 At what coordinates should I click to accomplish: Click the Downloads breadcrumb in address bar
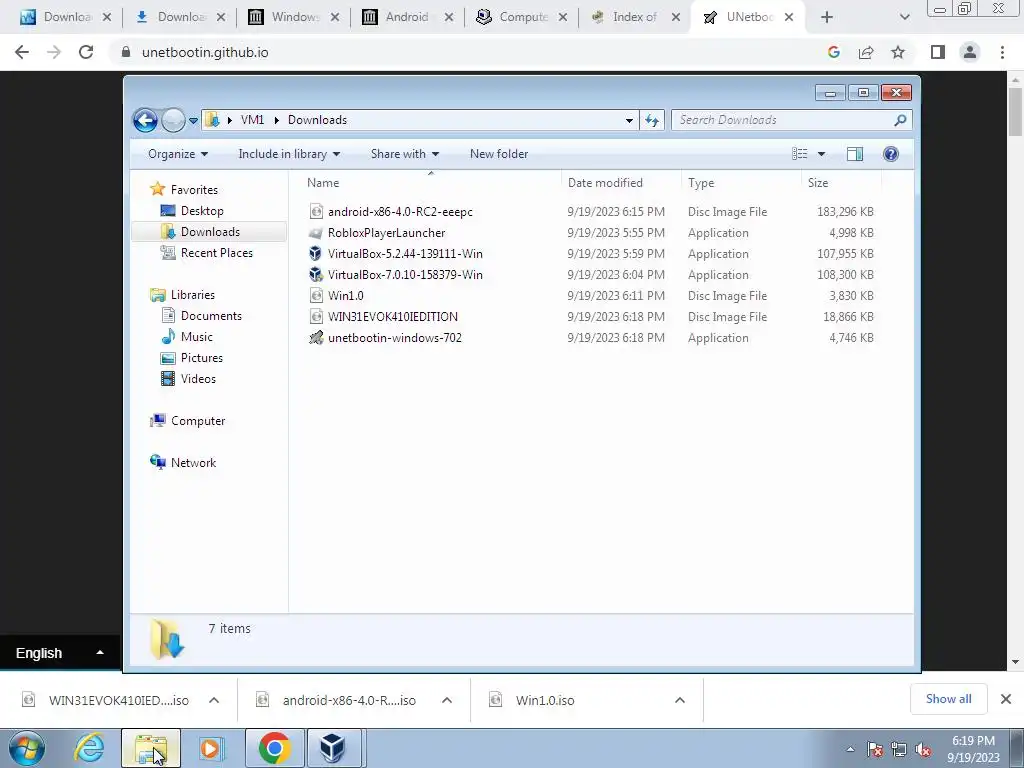coord(317,120)
